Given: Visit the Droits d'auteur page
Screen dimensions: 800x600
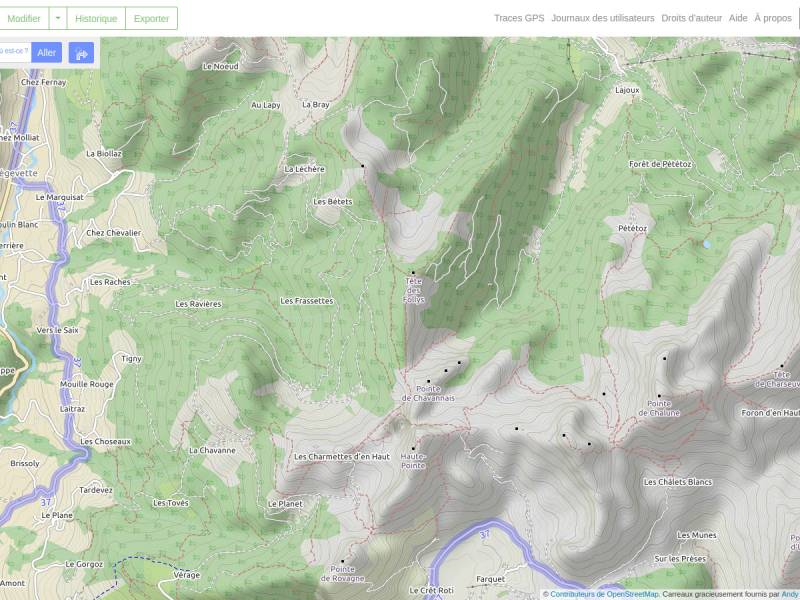Looking at the screenshot, I should pyautogui.click(x=691, y=18).
